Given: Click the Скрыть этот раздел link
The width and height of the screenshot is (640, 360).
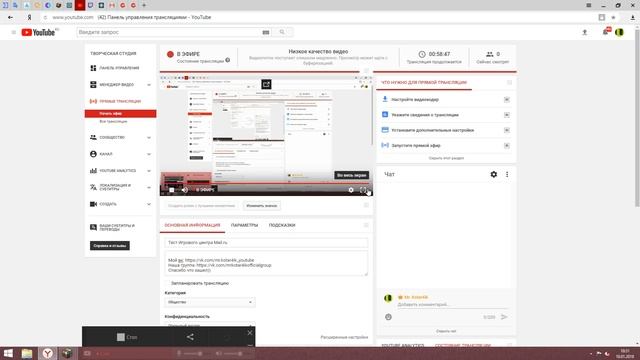Looking at the screenshot, I should pyautogui.click(x=446, y=158).
